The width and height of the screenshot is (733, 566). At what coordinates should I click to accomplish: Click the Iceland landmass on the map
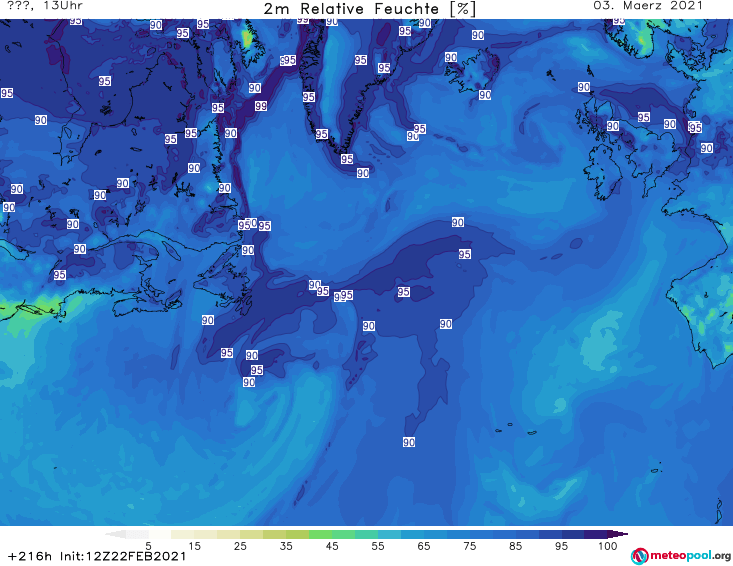tap(472, 70)
